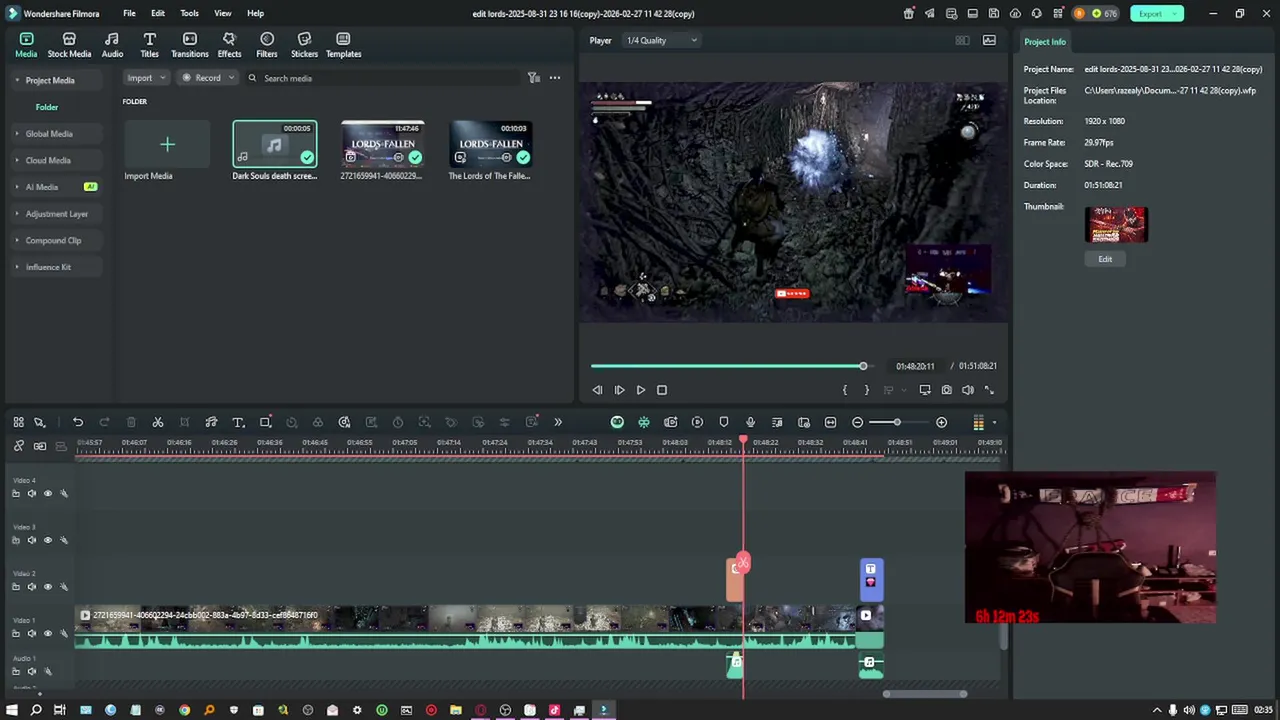Click the timeline zoom in plus icon
Viewport: 1280px width, 720px height.
(x=941, y=422)
